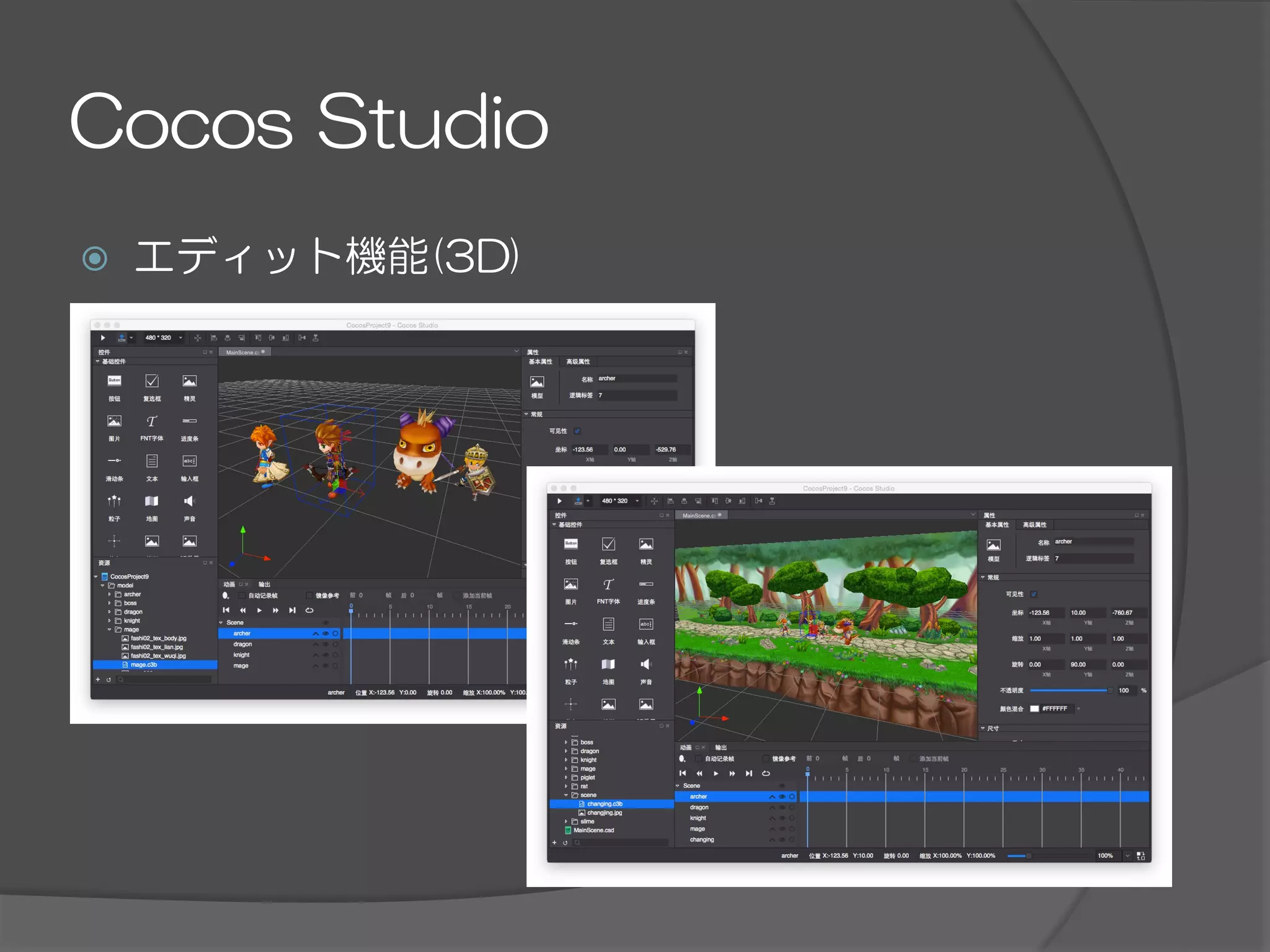
Task: Switch to 高级属性 tab in dark-grid window
Action: 578,362
